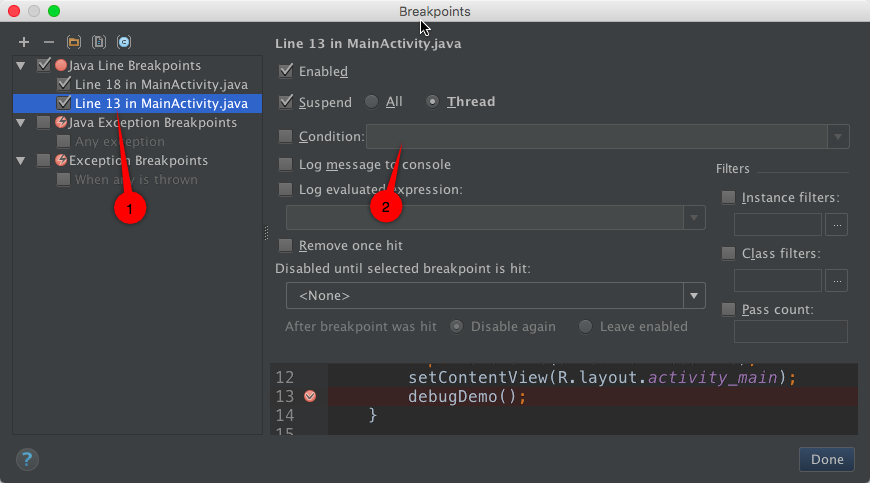
Task: Select the All suspend radio button
Action: pos(372,102)
